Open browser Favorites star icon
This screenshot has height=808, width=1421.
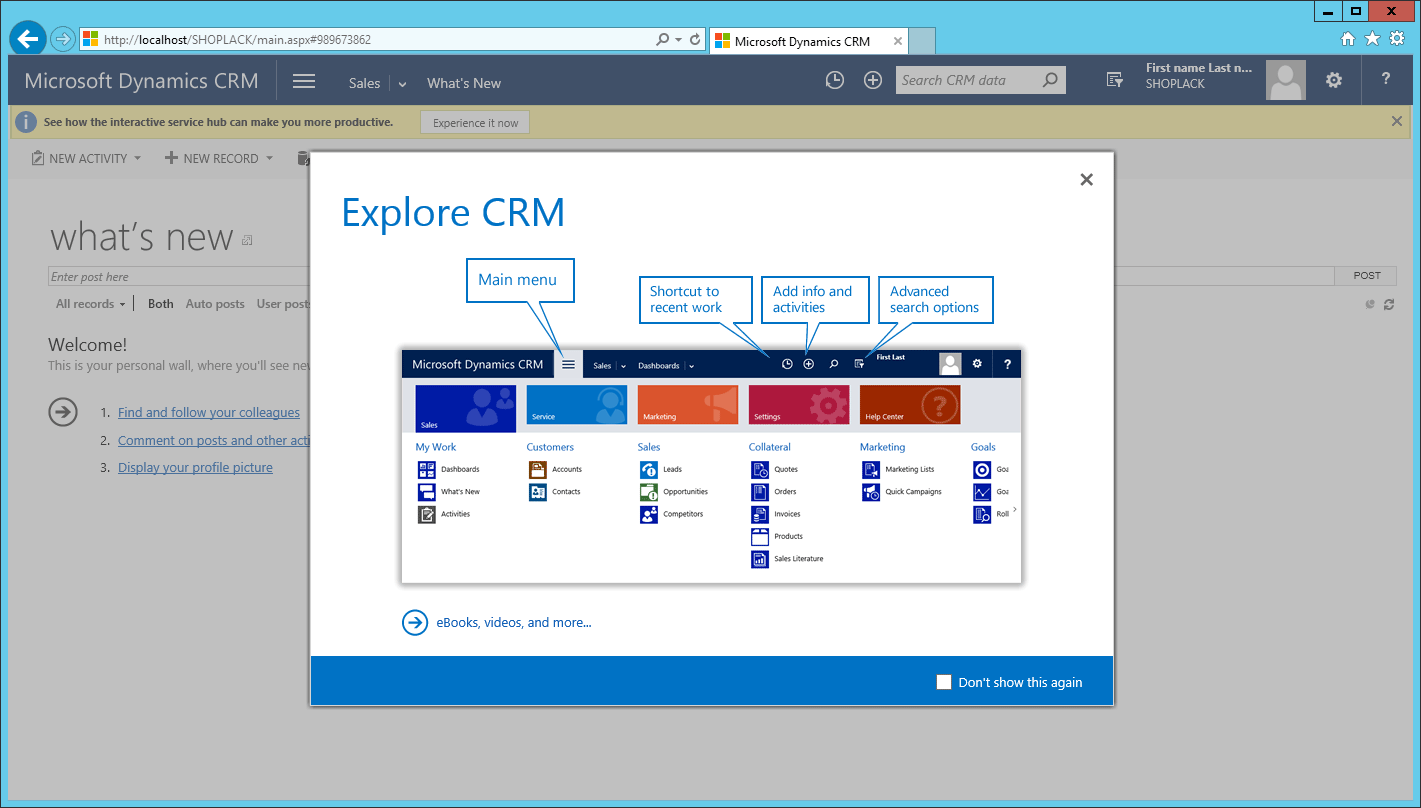pyautogui.click(x=1372, y=38)
